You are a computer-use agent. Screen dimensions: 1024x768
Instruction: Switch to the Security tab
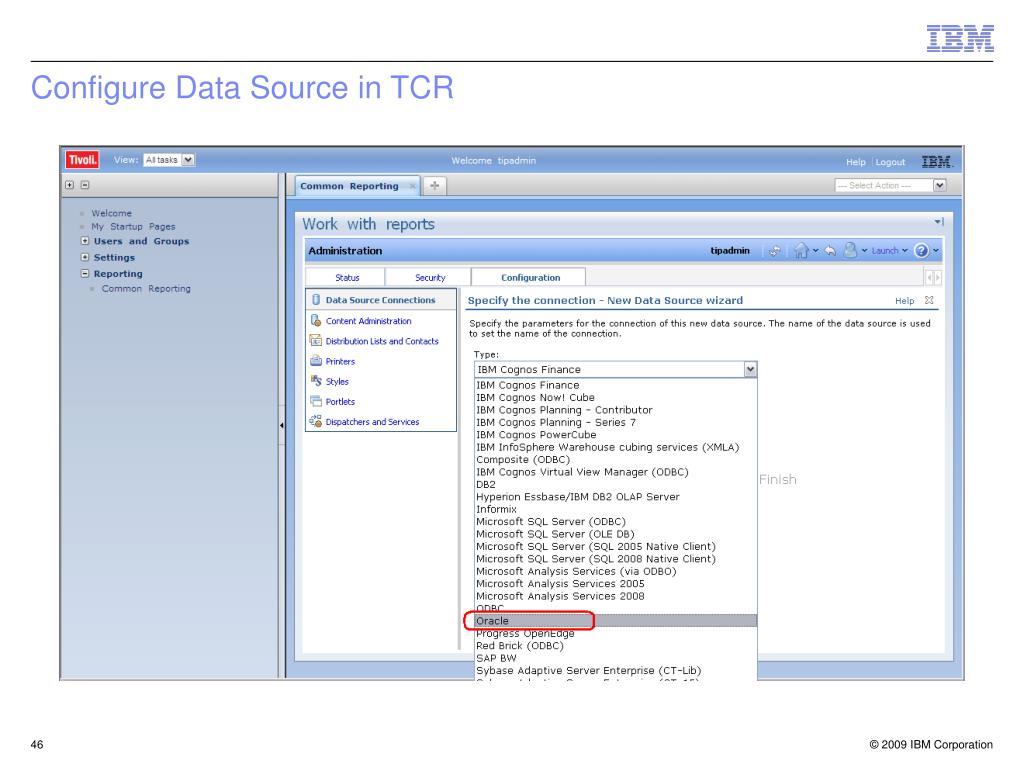pos(430,278)
